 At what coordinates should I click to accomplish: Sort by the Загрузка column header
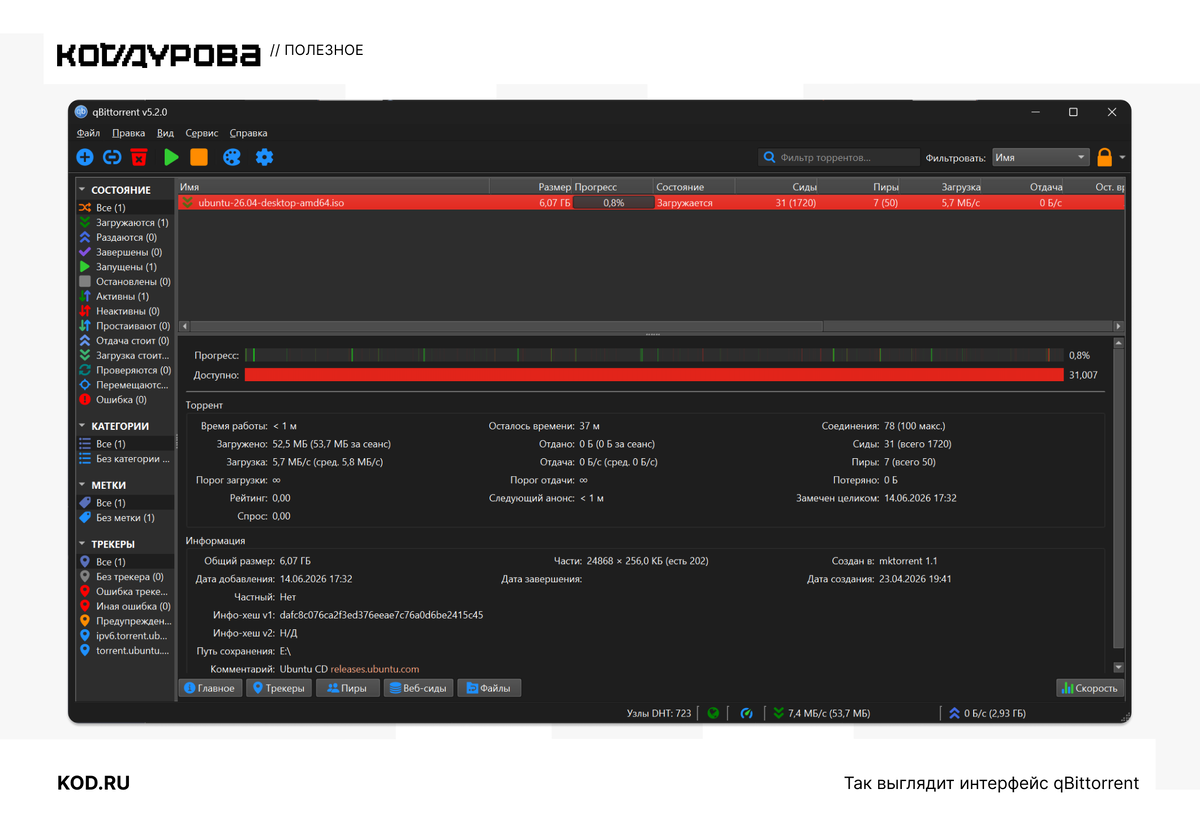[941, 187]
